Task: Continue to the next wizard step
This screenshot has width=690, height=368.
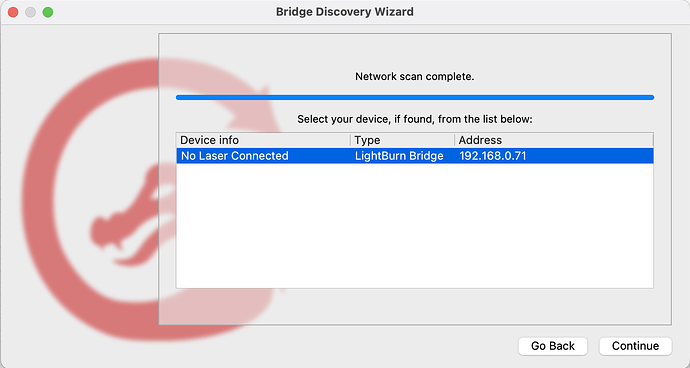Action: [x=635, y=346]
